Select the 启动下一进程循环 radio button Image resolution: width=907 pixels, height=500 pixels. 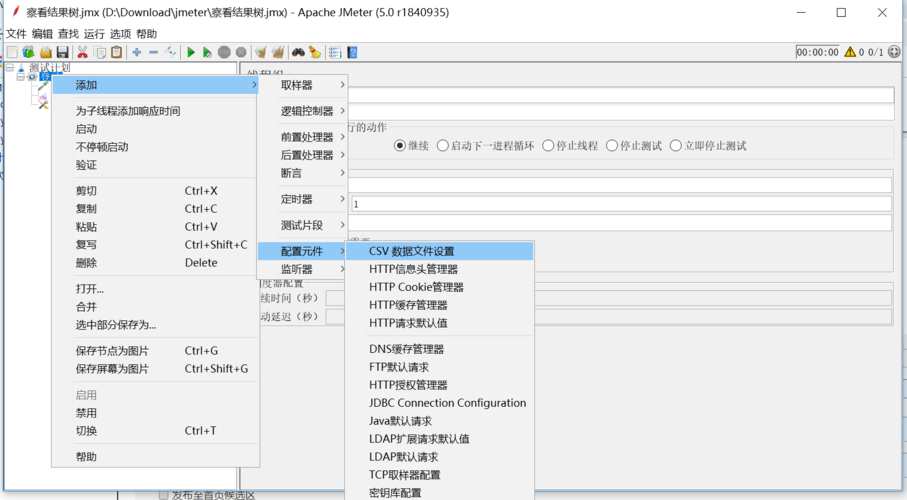tap(443, 146)
